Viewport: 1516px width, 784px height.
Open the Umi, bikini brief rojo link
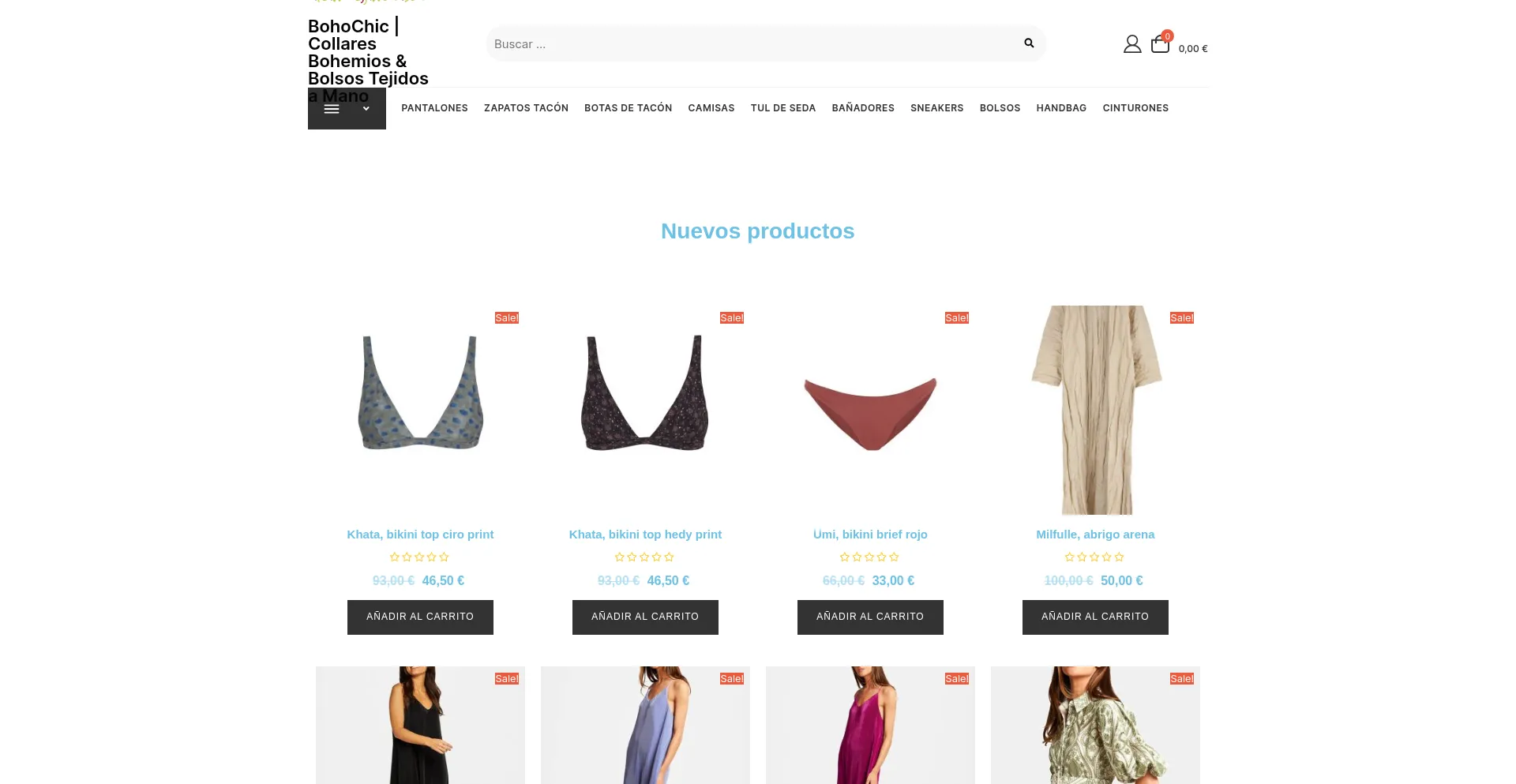pyautogui.click(x=870, y=535)
